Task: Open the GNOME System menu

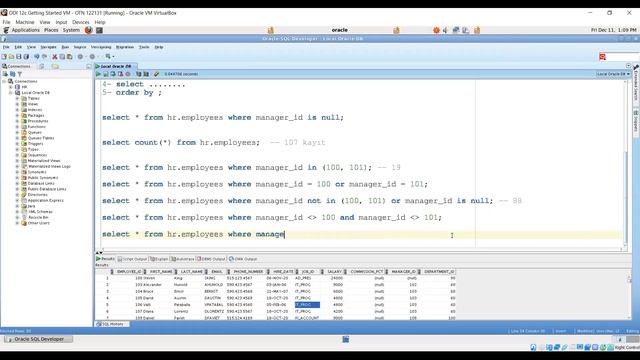Action: [71, 30]
